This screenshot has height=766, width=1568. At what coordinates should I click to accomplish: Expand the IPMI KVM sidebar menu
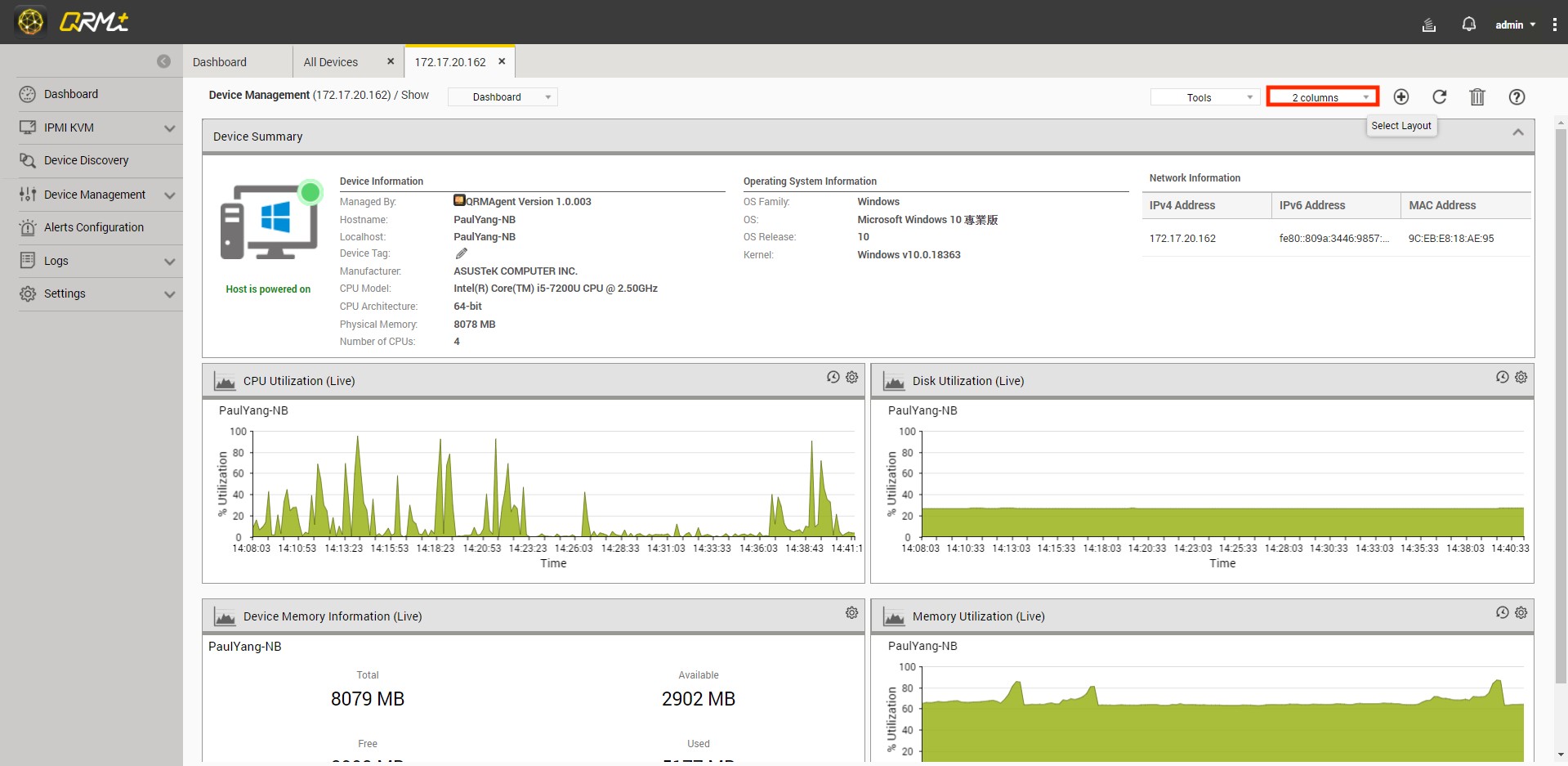click(x=98, y=128)
